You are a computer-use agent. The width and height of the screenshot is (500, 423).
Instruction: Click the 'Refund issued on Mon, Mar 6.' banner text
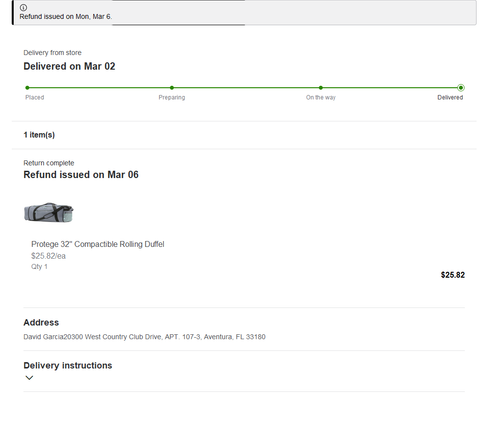[x=66, y=17]
